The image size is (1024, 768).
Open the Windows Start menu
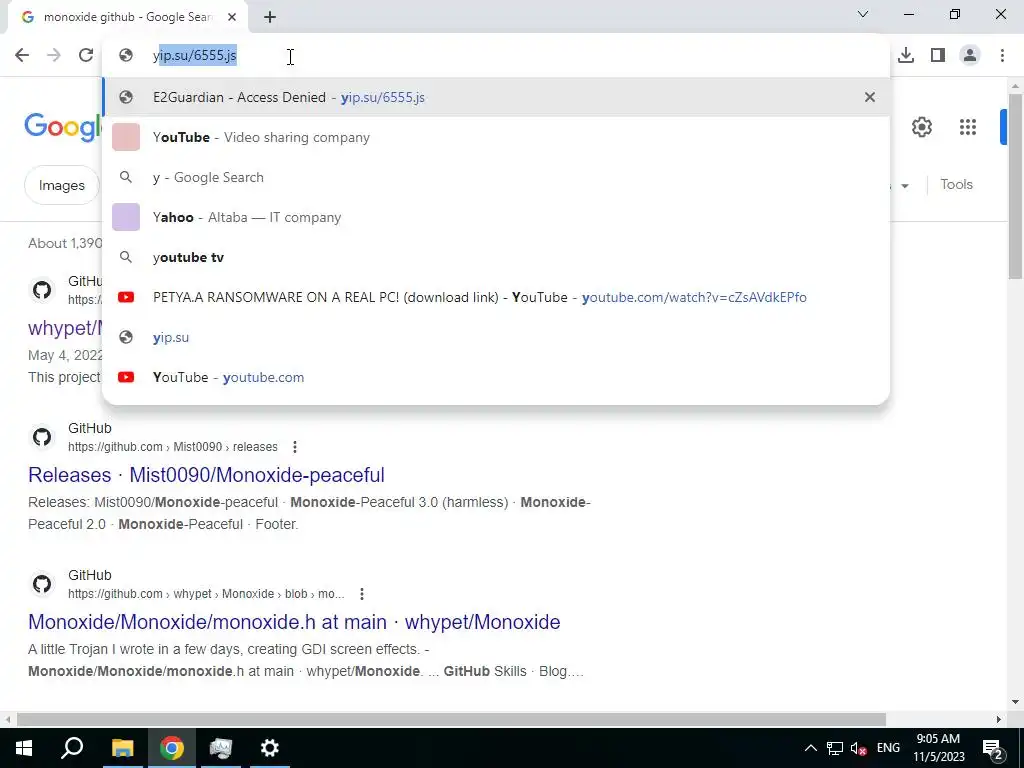24,748
